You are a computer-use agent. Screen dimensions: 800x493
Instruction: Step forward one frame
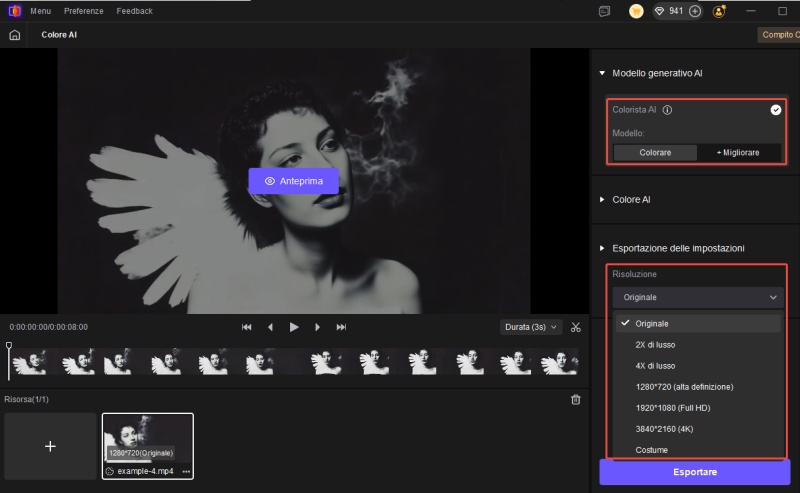coord(317,327)
